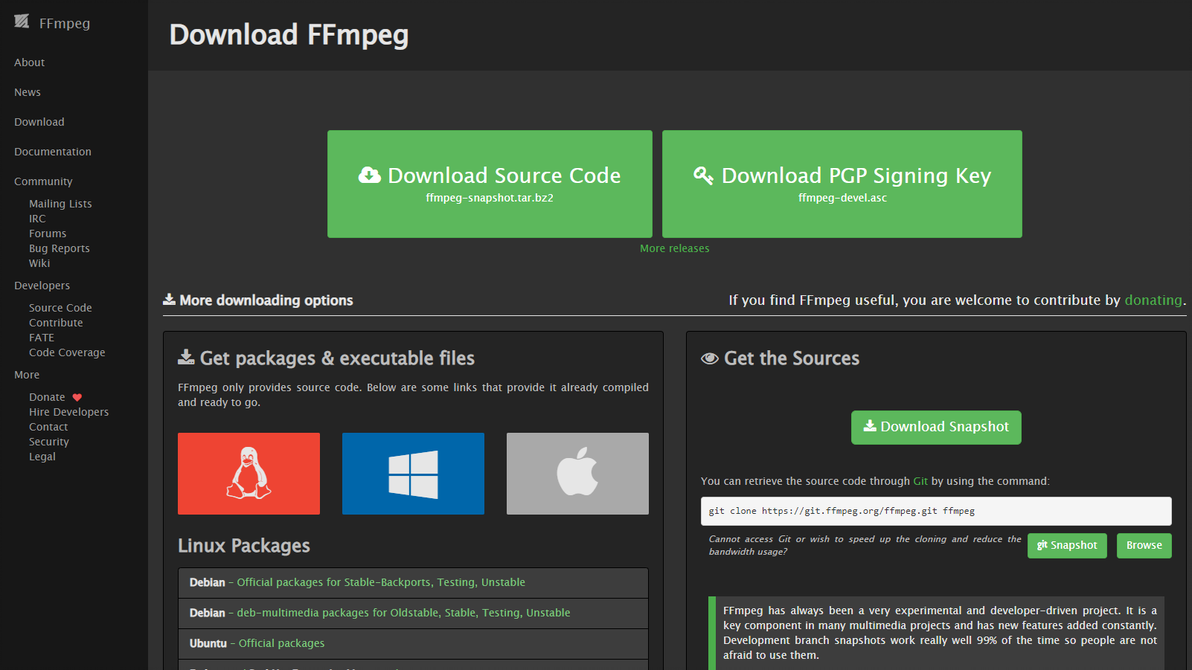
Task: Click the Donate heart icon
Action: 77,397
